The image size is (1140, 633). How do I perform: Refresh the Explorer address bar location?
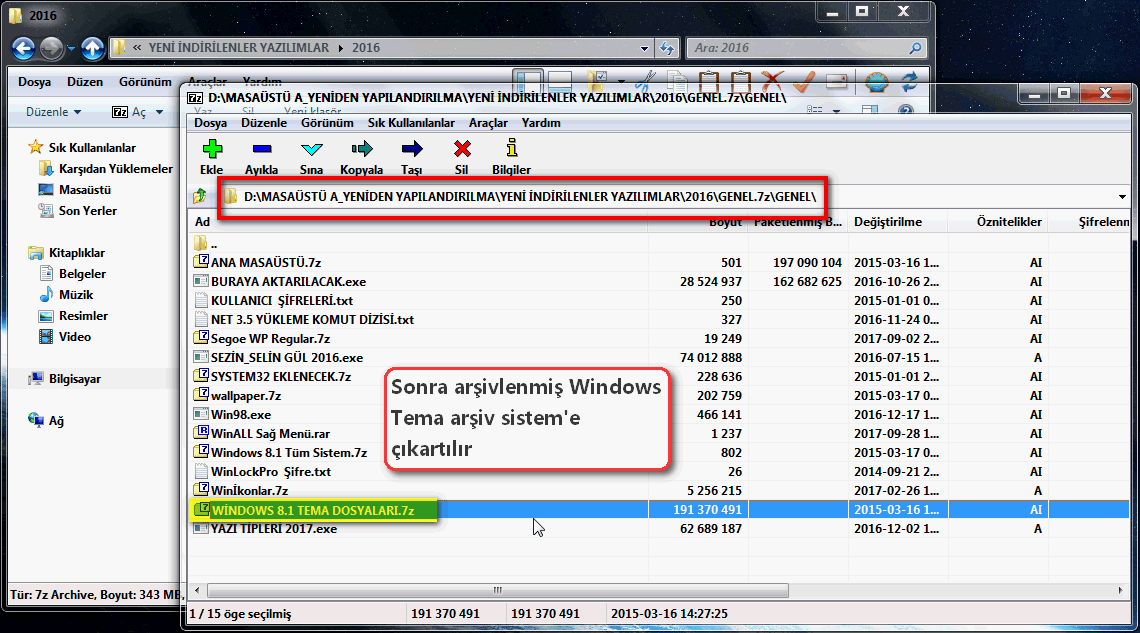[x=667, y=48]
